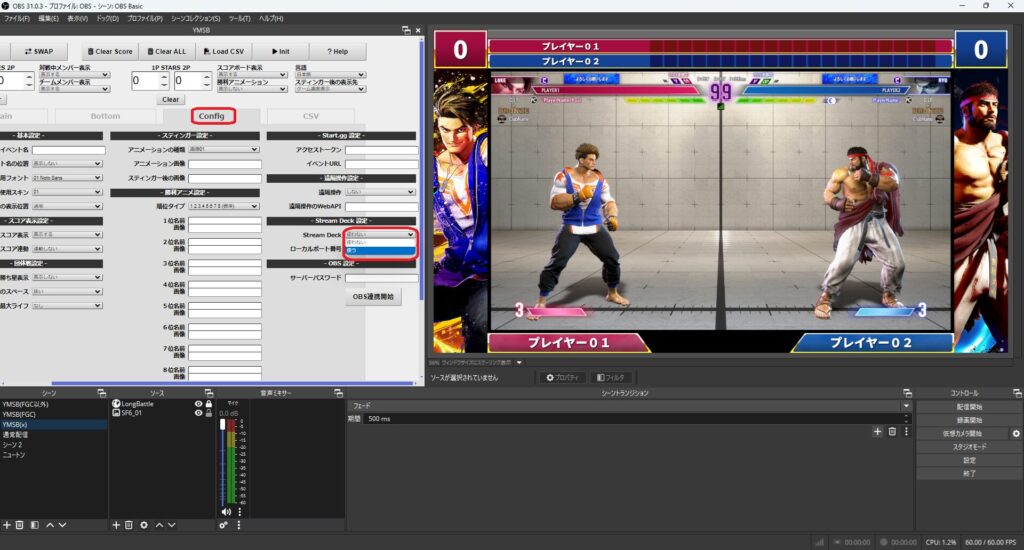Open the 編集(E) menu
Screen dimensions: 1024x550
[48, 18]
